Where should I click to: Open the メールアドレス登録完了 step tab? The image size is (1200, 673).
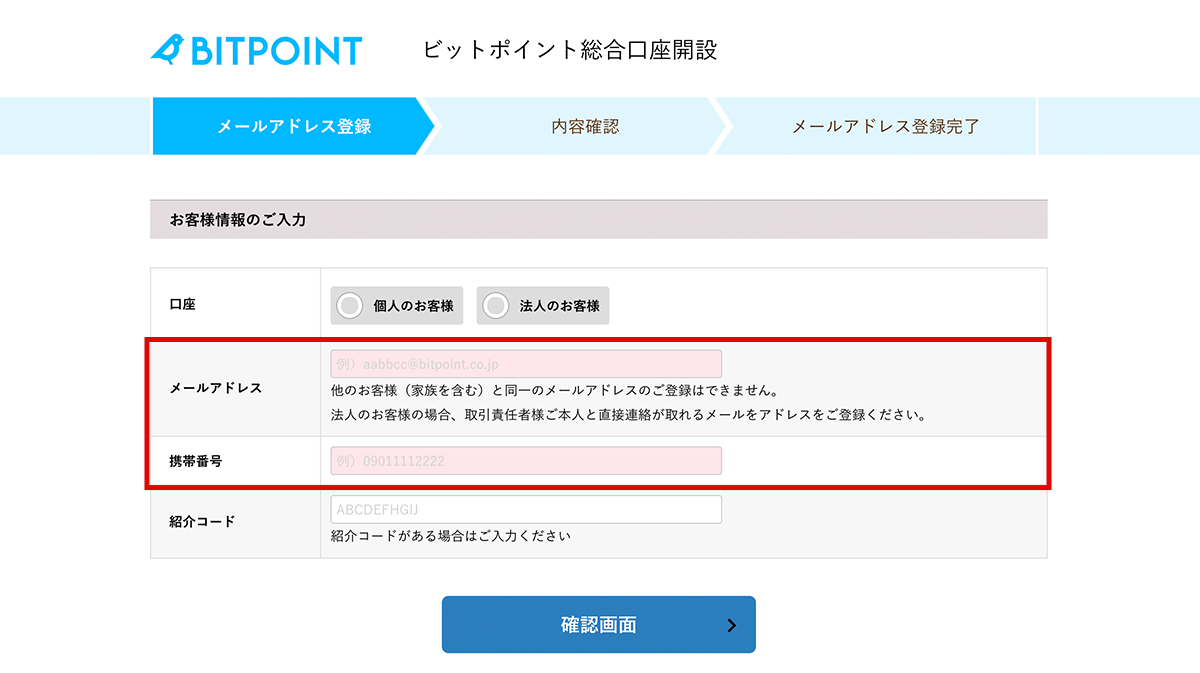coord(885,126)
